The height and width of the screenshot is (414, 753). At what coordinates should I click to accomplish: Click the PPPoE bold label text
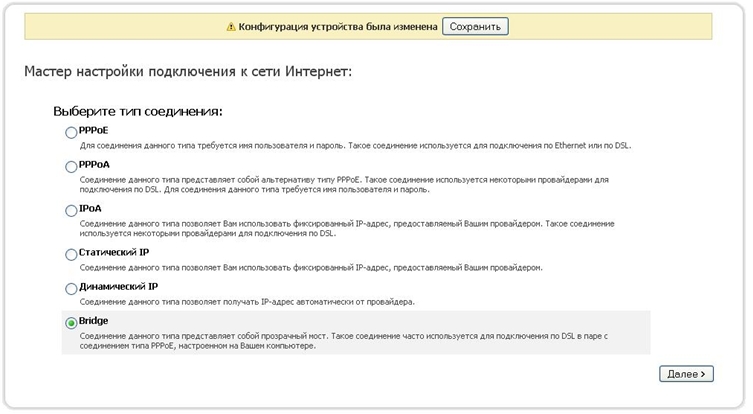pos(93,130)
